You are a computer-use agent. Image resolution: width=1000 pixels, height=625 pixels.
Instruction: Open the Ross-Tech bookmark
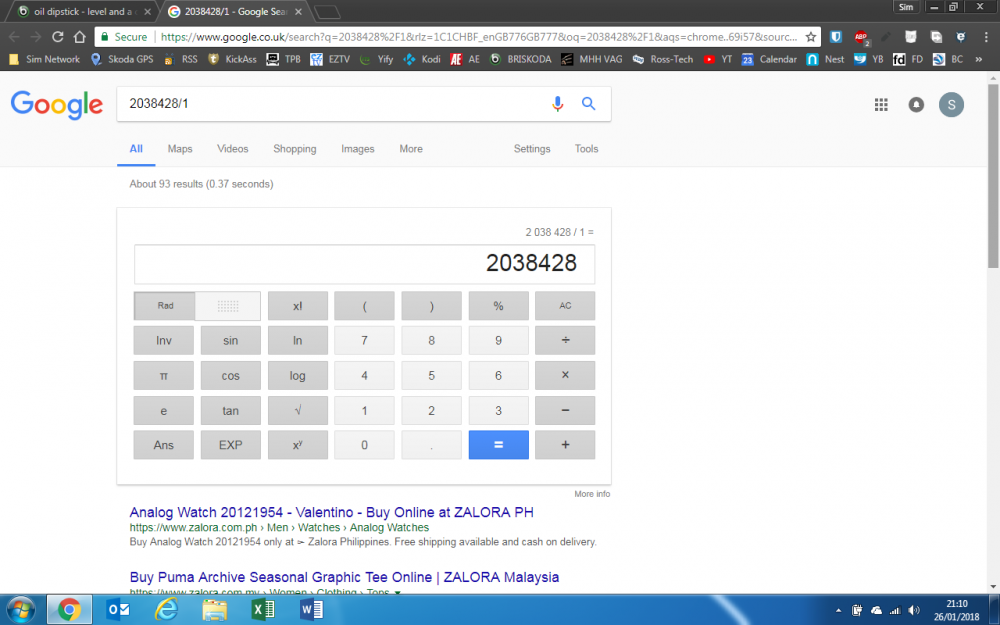point(662,59)
